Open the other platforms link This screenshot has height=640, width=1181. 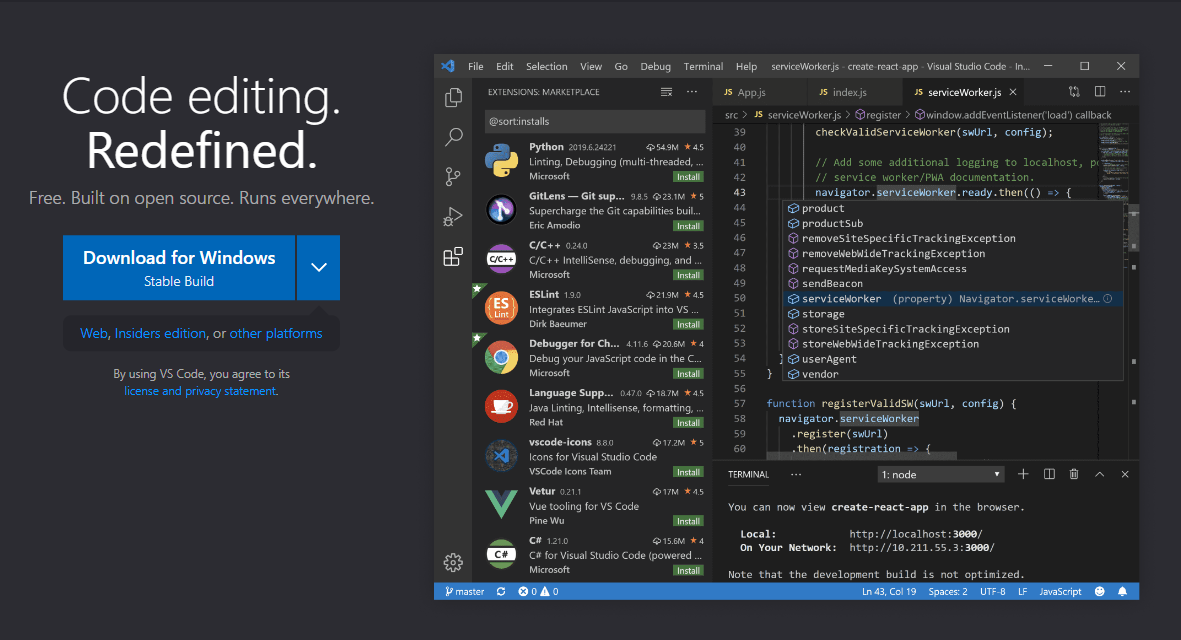(276, 334)
